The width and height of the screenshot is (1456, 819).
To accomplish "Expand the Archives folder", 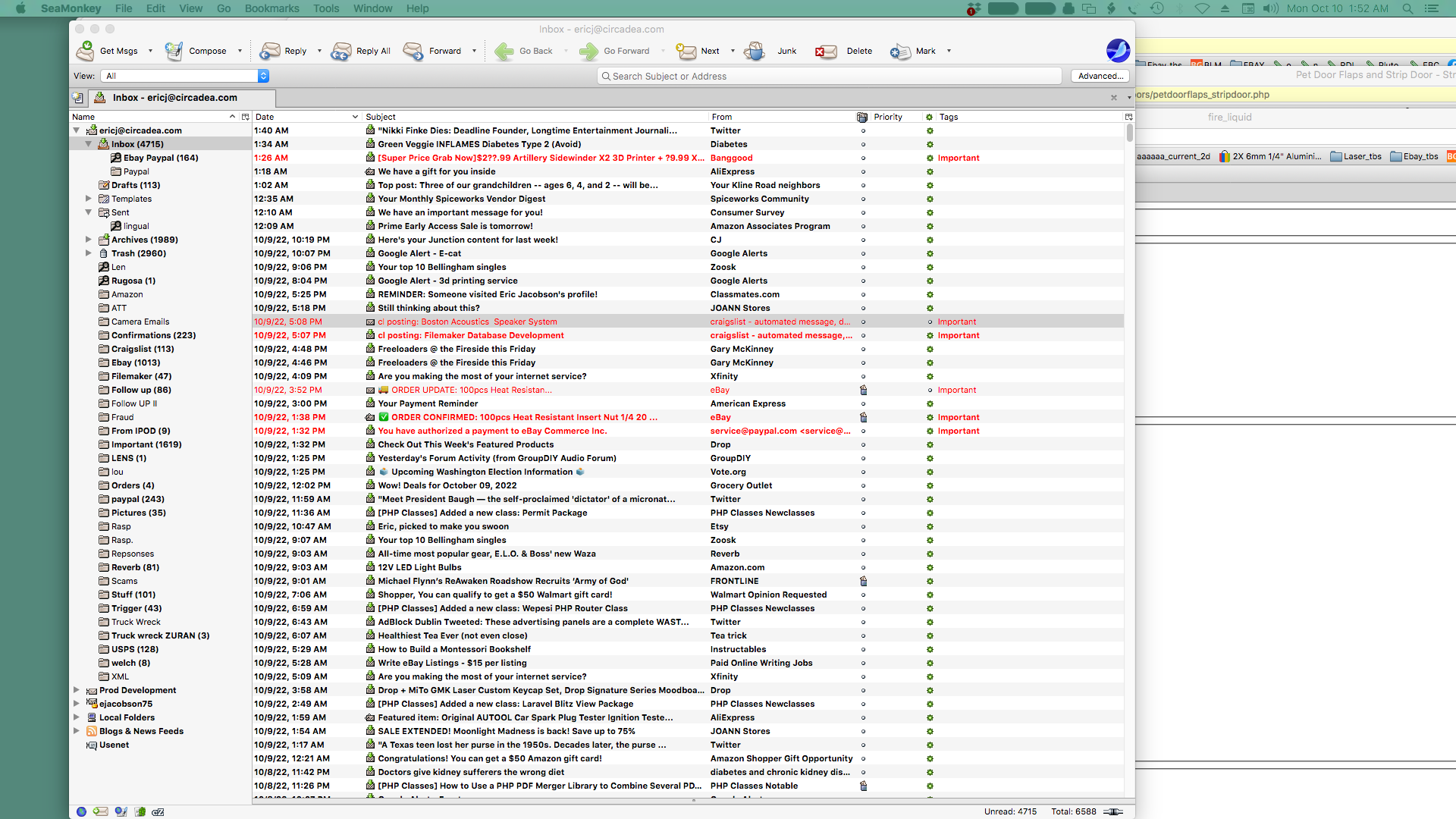I will click(89, 240).
